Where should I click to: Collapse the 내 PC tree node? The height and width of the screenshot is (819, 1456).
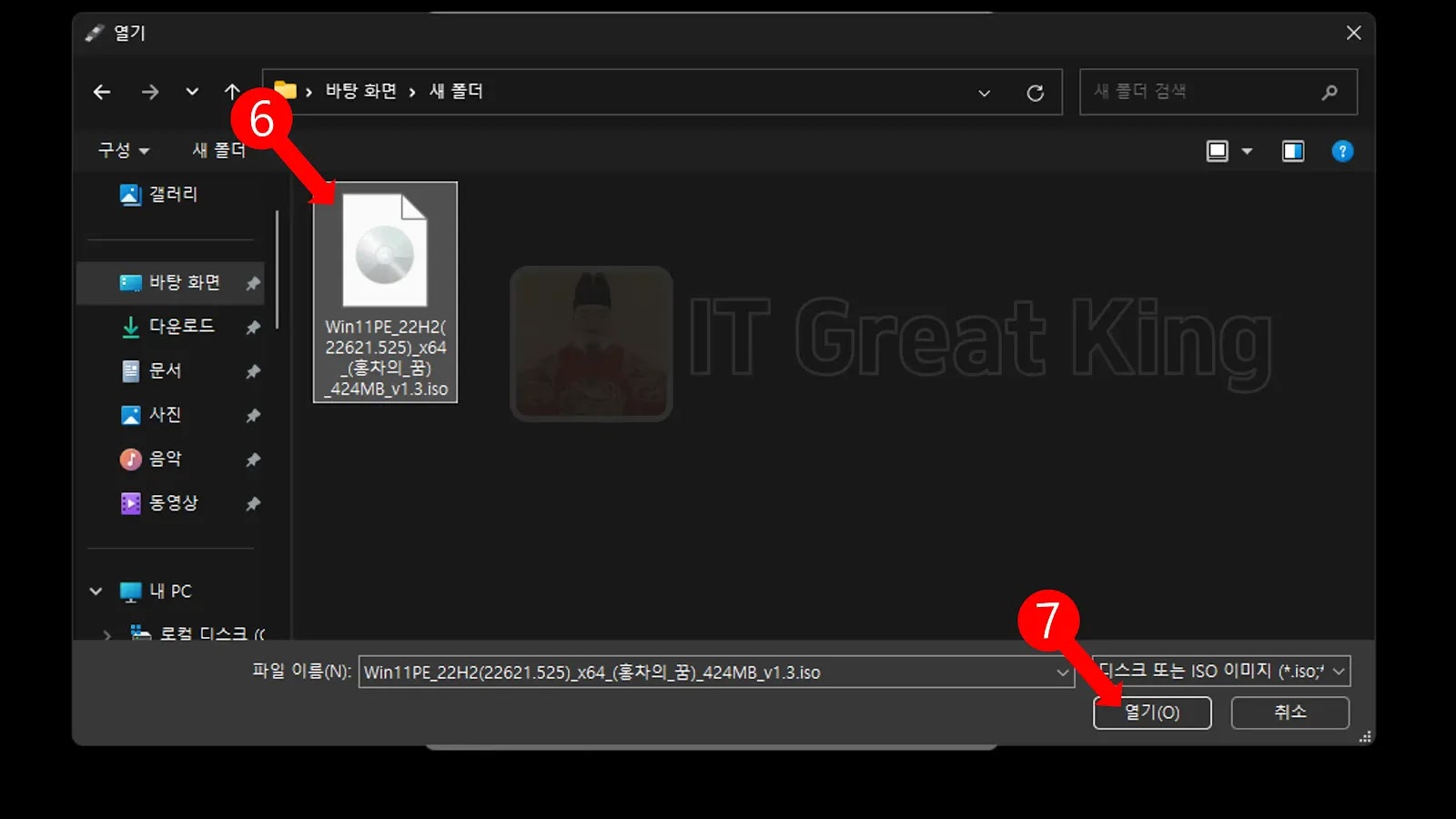(96, 591)
